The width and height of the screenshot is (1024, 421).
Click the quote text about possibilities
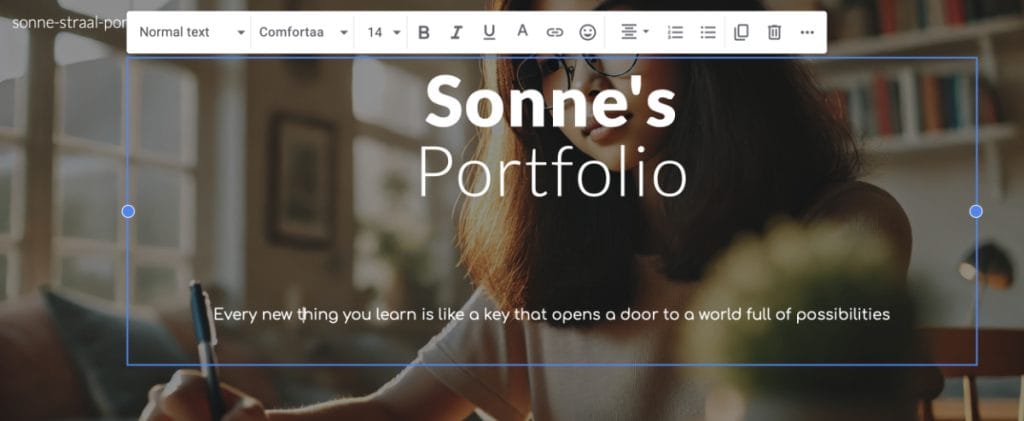coord(551,314)
